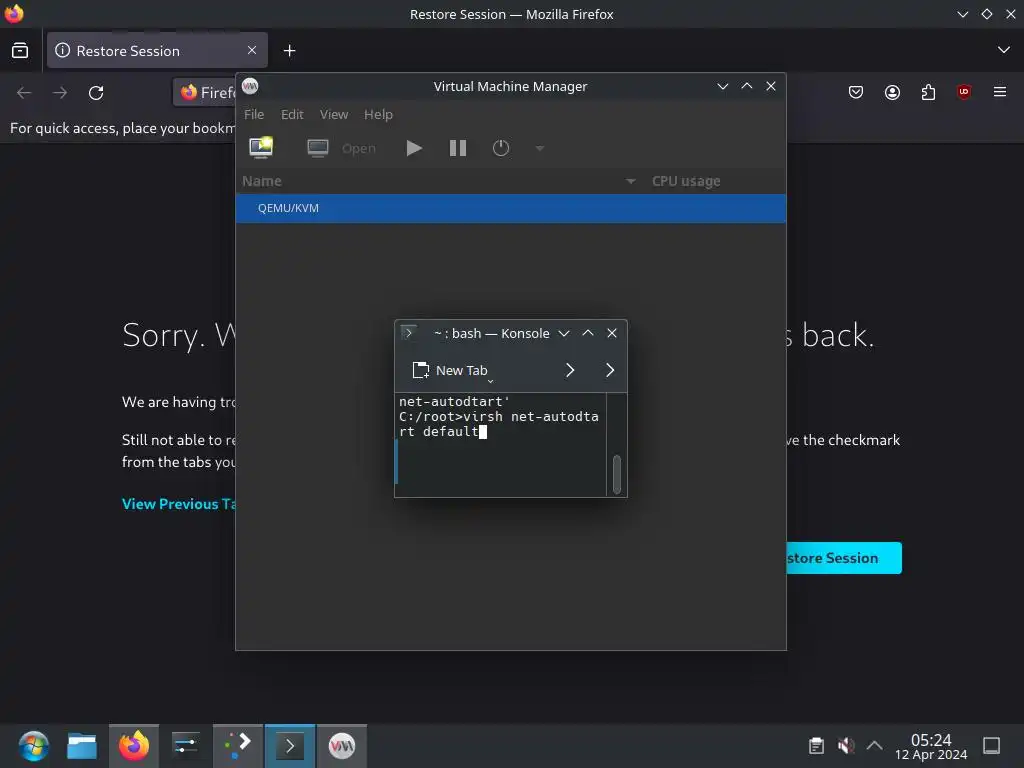Viewport: 1024px width, 768px height.
Task: Open the Firefox account icon
Action: click(x=892, y=92)
